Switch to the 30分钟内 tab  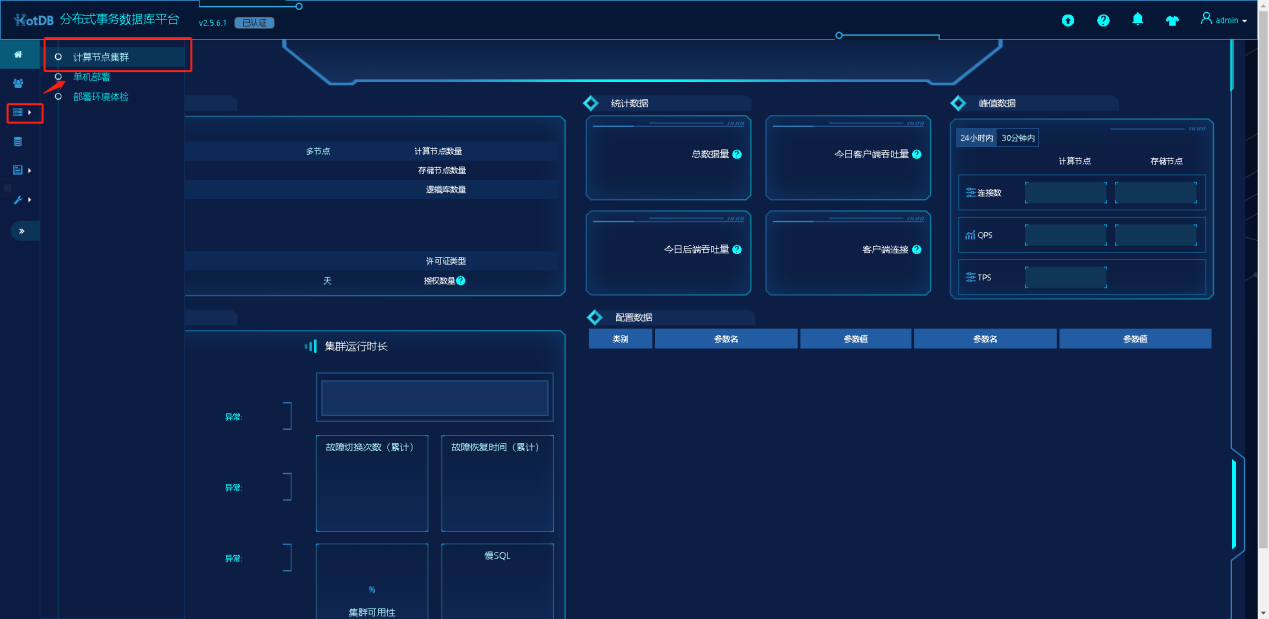pos(1018,138)
